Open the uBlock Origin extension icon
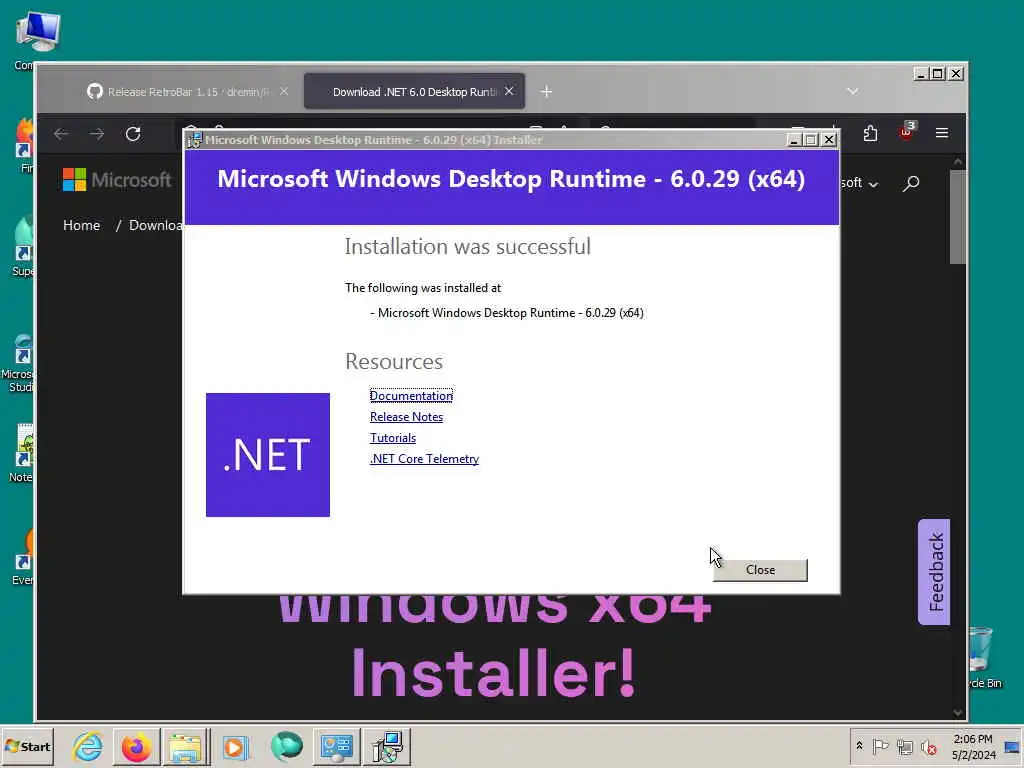1024x768 pixels. pos(906,132)
